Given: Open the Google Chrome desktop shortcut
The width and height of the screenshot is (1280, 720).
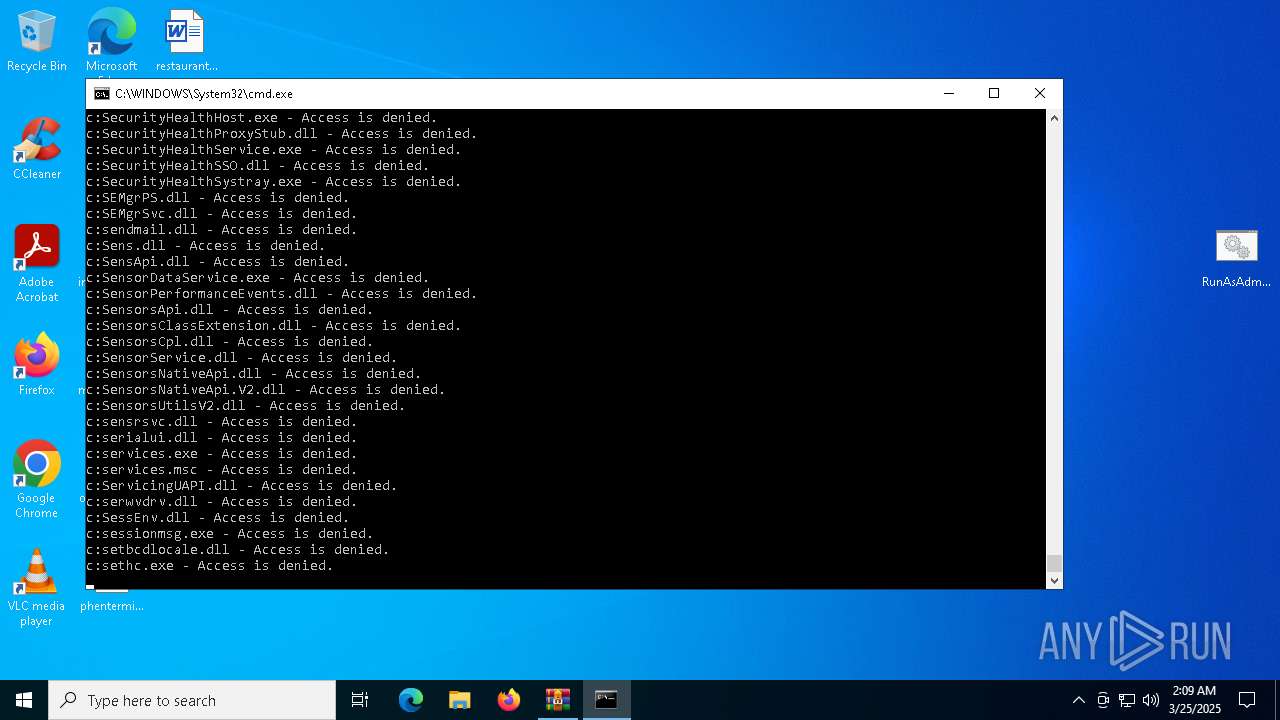Looking at the screenshot, I should (x=37, y=480).
